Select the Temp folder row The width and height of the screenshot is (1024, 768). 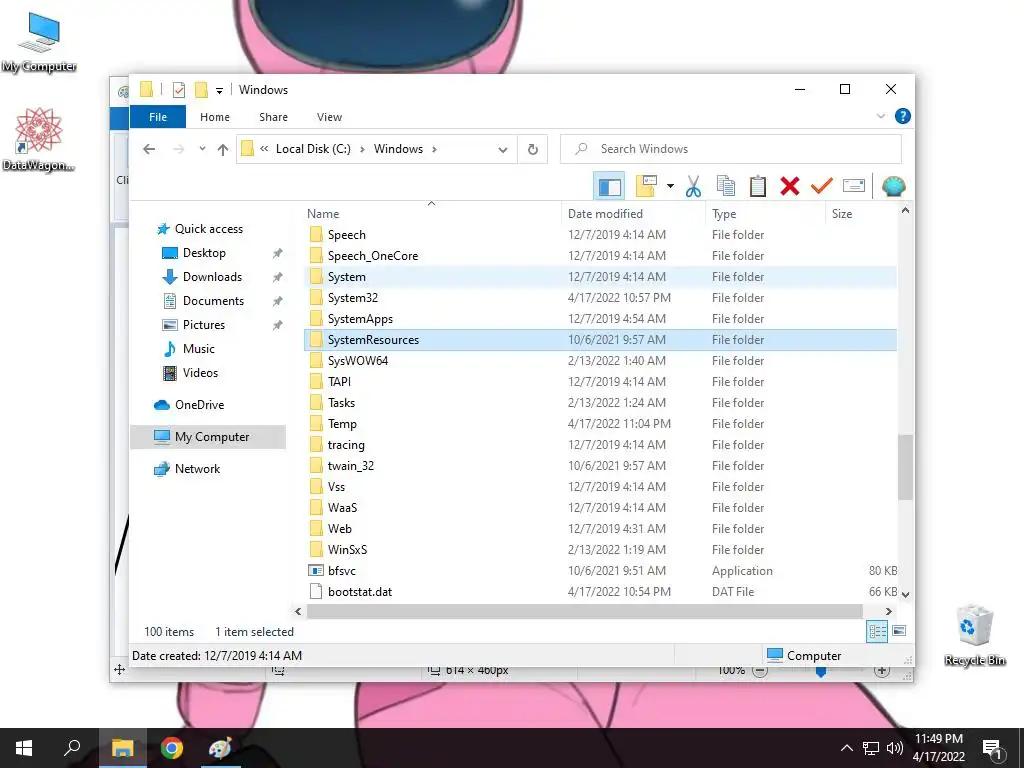click(x=601, y=424)
